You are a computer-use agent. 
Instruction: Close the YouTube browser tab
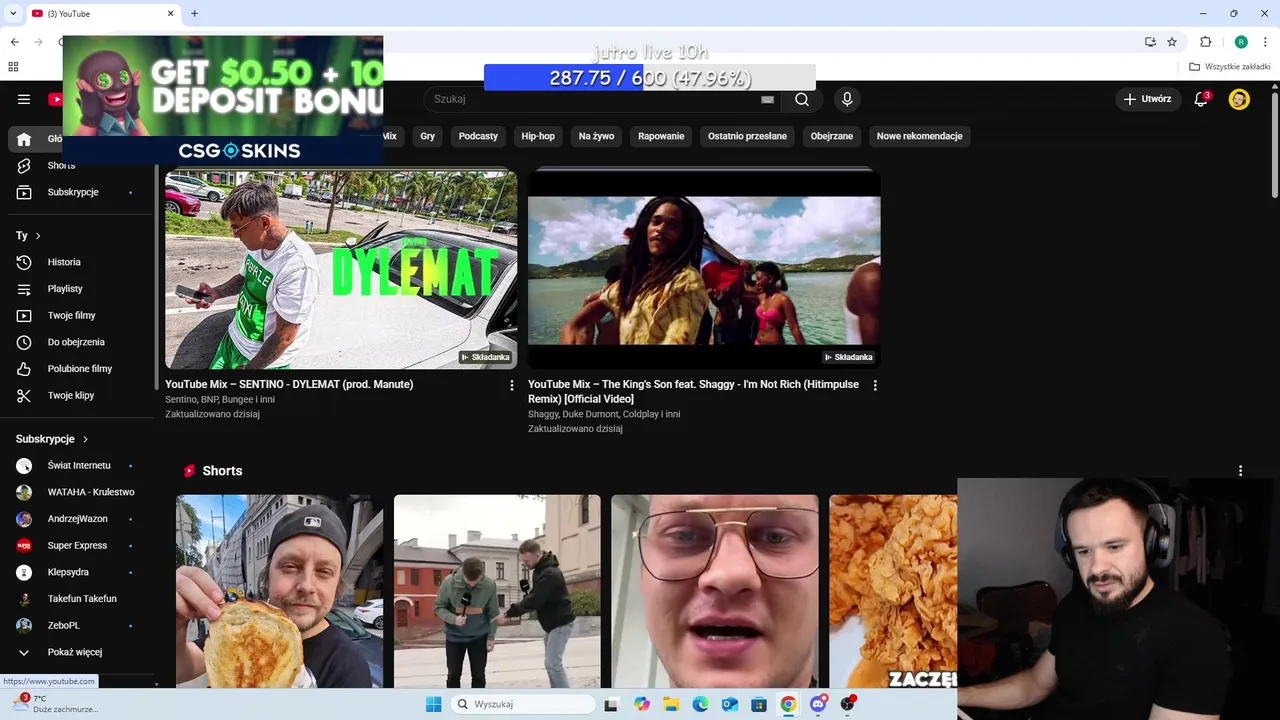[170, 13]
